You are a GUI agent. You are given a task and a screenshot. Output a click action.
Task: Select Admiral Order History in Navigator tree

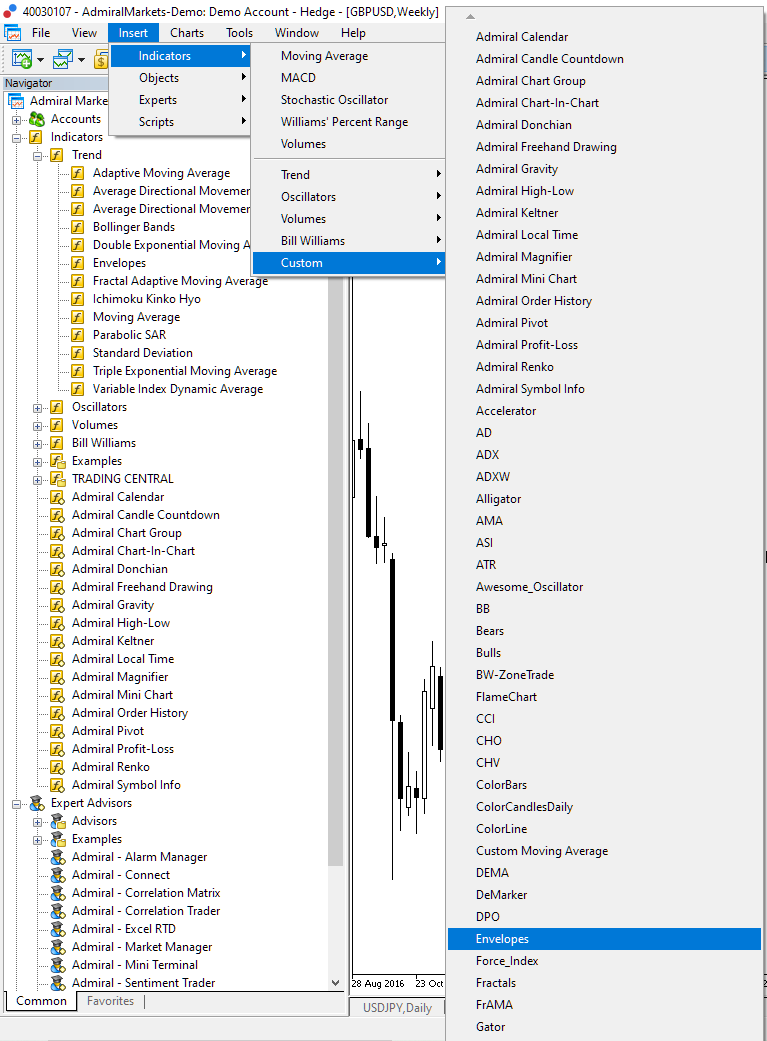pos(129,713)
